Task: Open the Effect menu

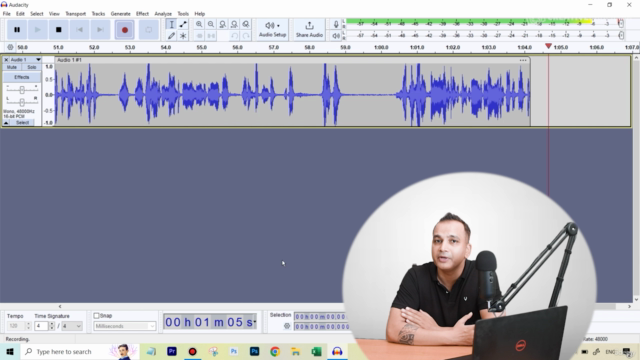Action: 142,13
